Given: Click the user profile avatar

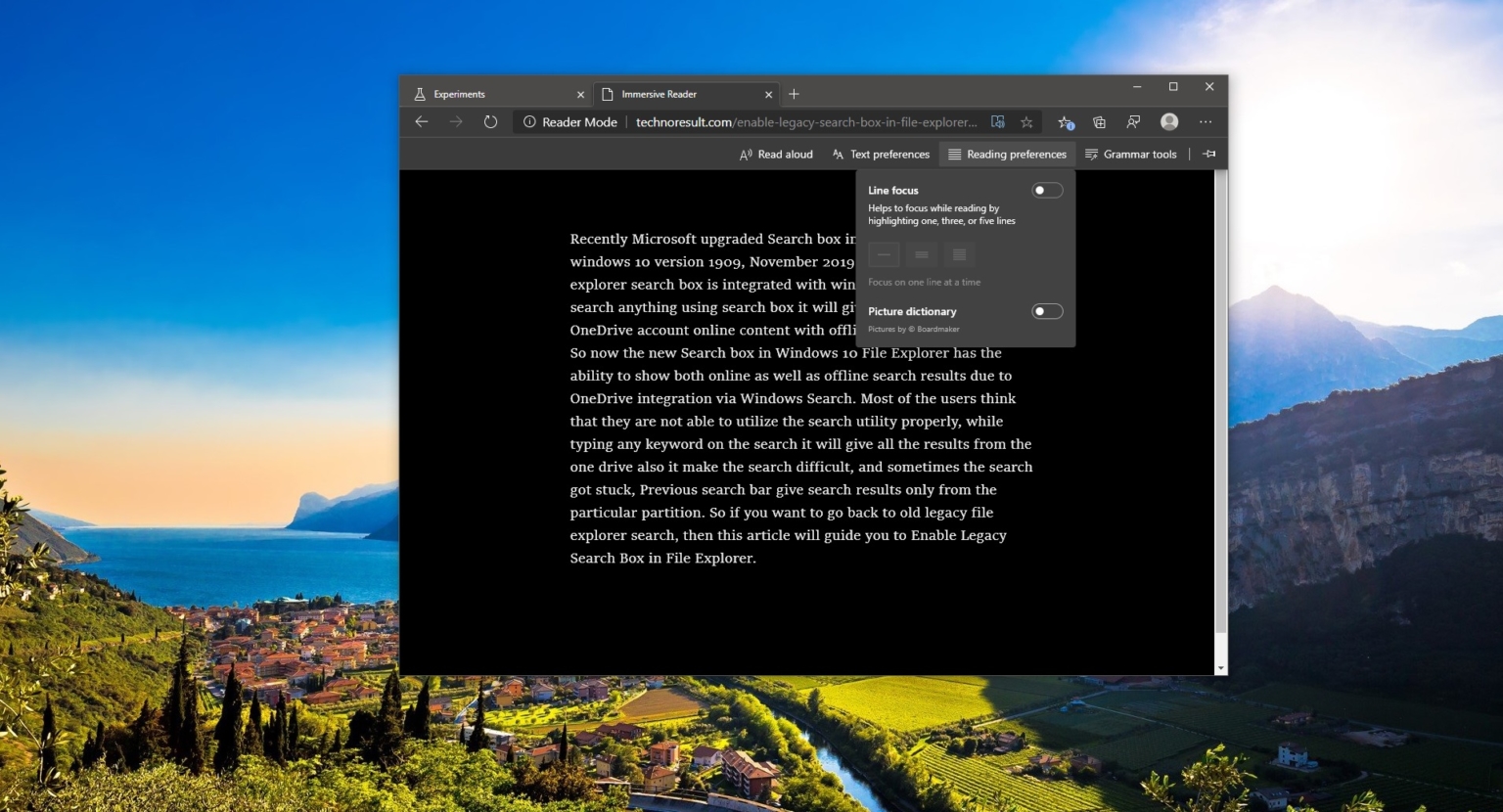Looking at the screenshot, I should point(1169,121).
